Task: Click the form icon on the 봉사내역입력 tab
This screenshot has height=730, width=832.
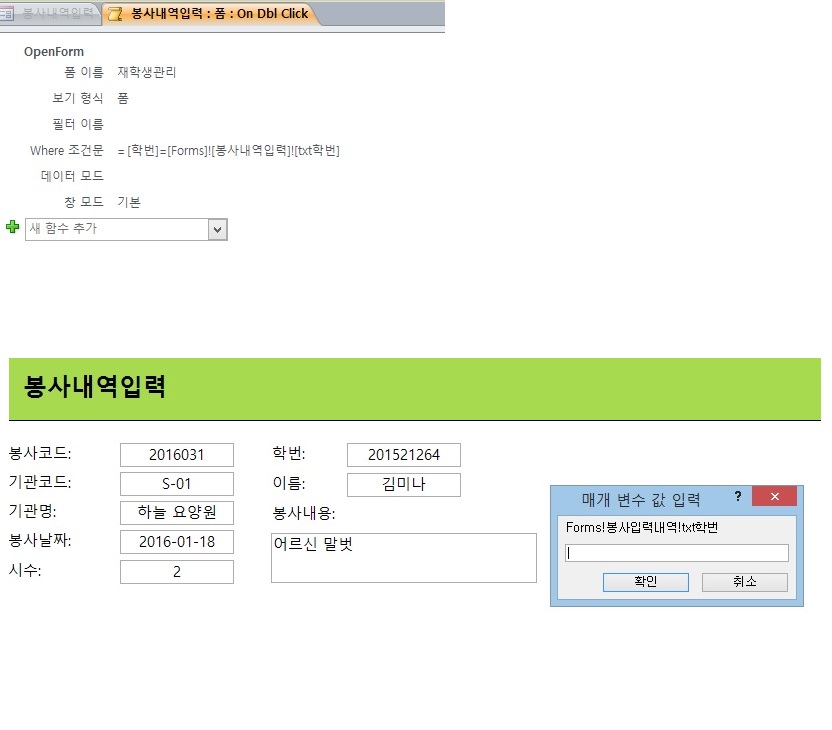Action: pos(8,14)
